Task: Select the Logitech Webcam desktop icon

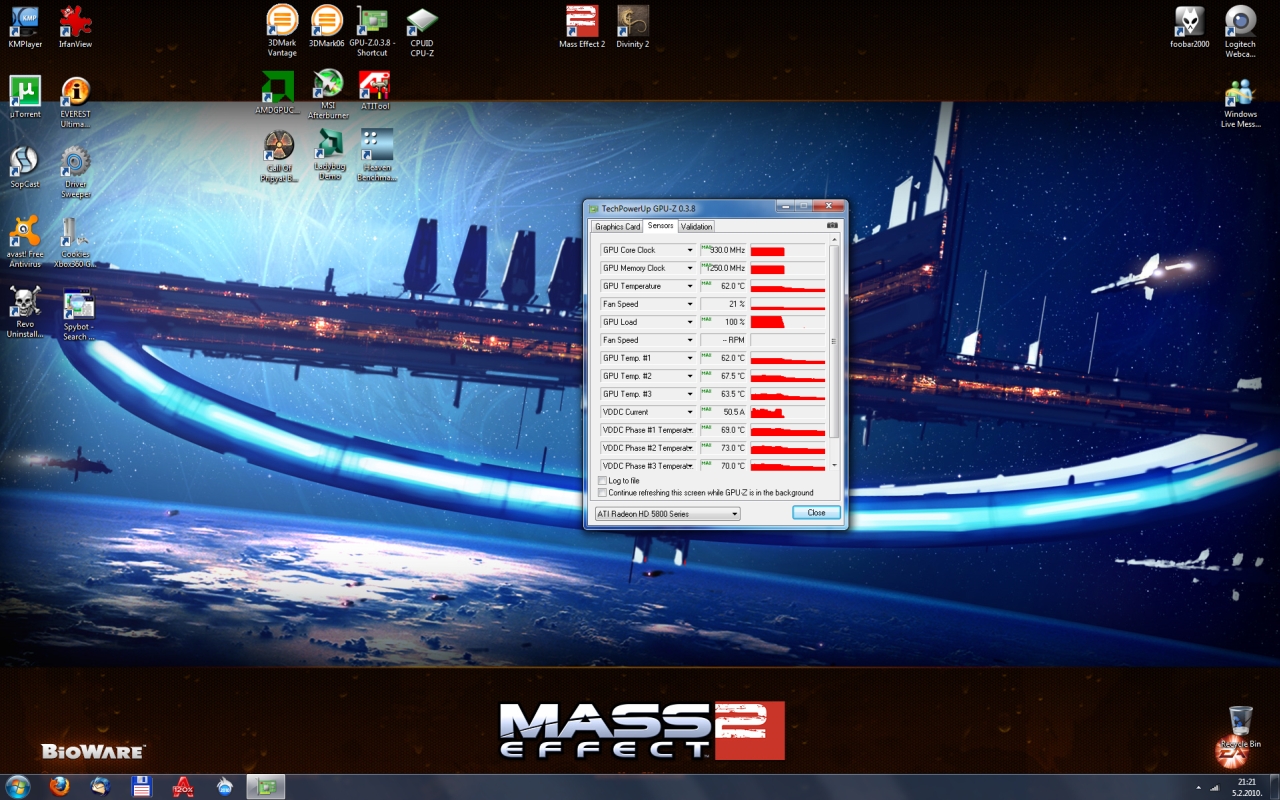Action: (1240, 31)
